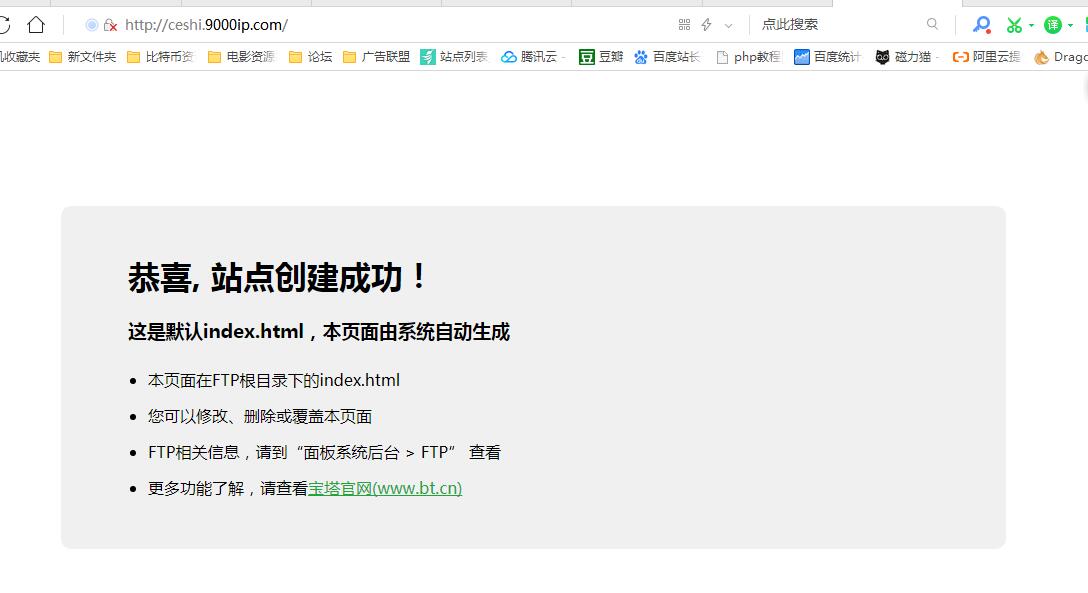Open the 广告联盟 bookmark folder

(376, 57)
